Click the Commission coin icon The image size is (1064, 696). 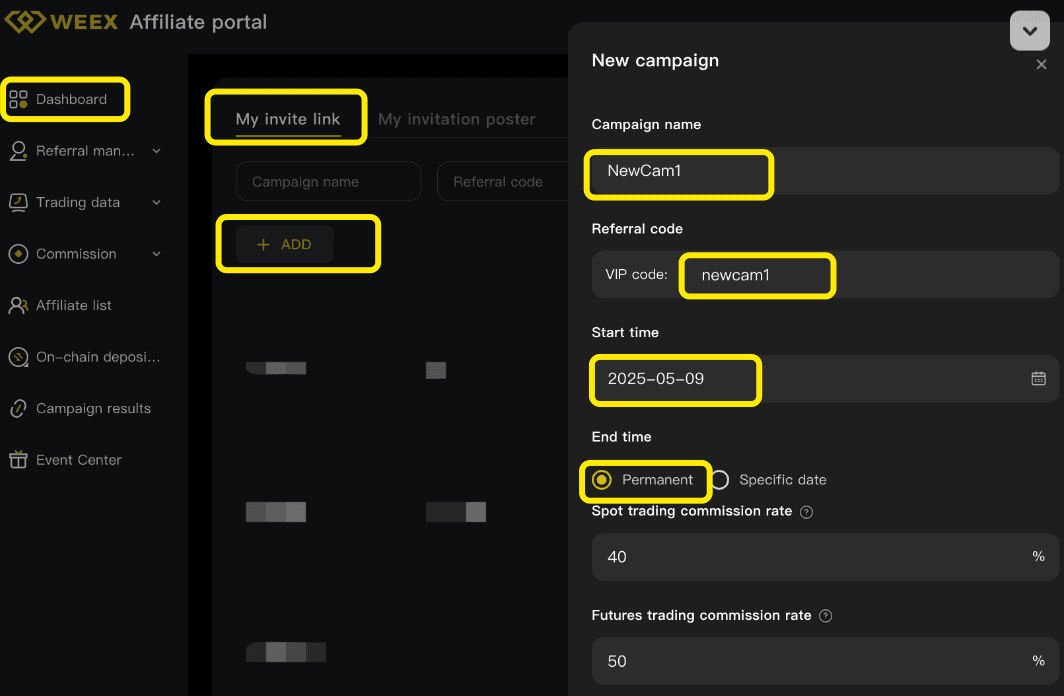[18, 254]
